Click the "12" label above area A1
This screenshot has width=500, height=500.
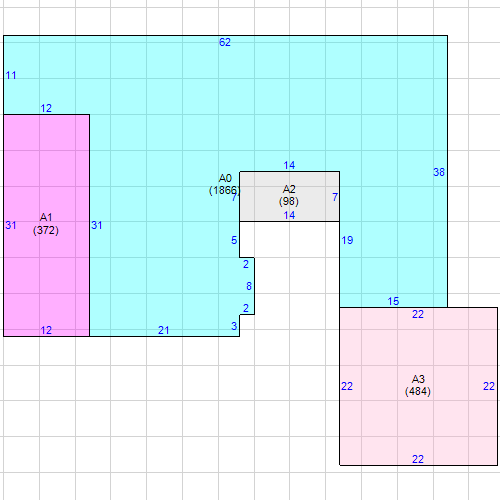[46, 108]
